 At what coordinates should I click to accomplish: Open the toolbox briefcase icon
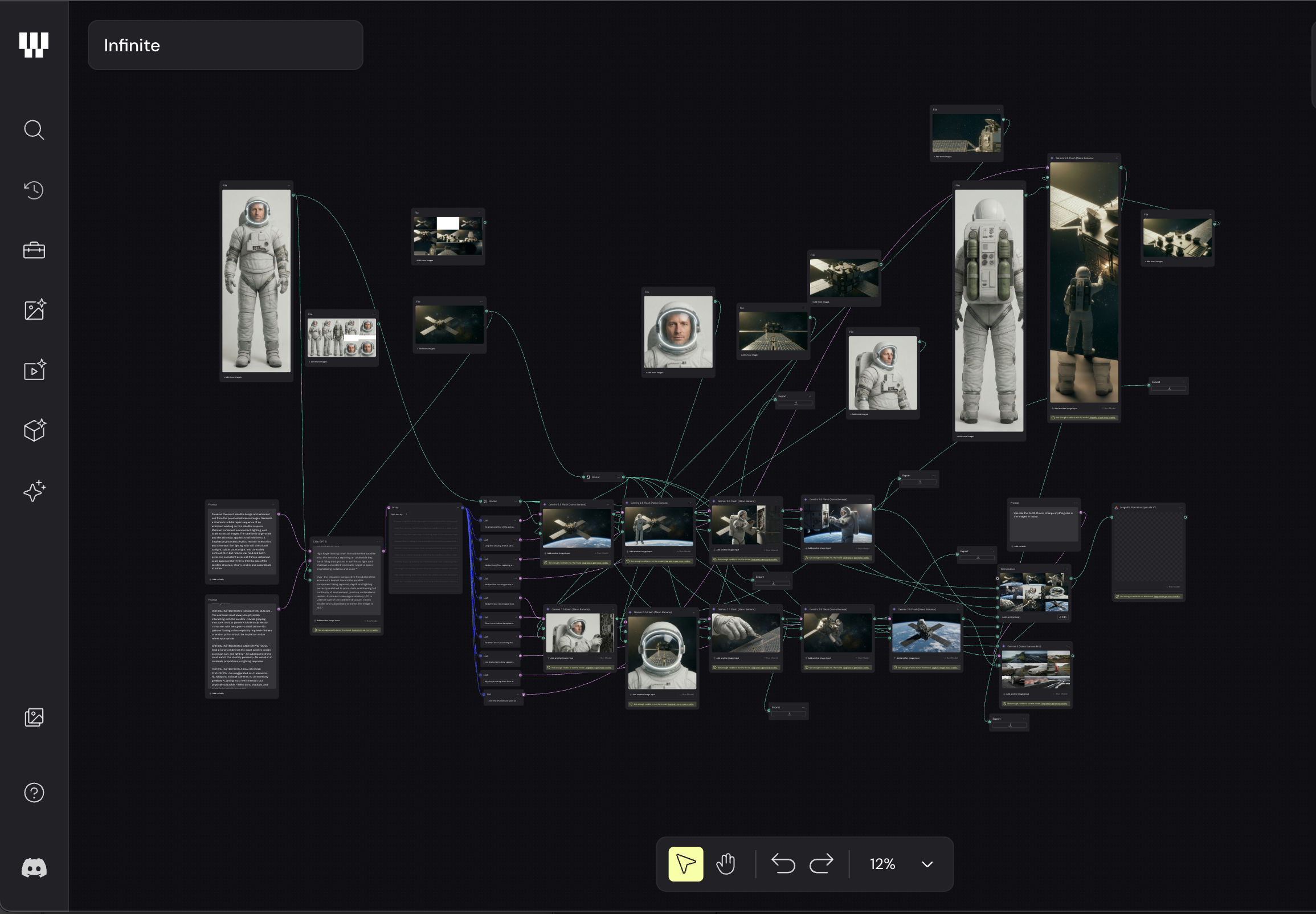(34, 250)
